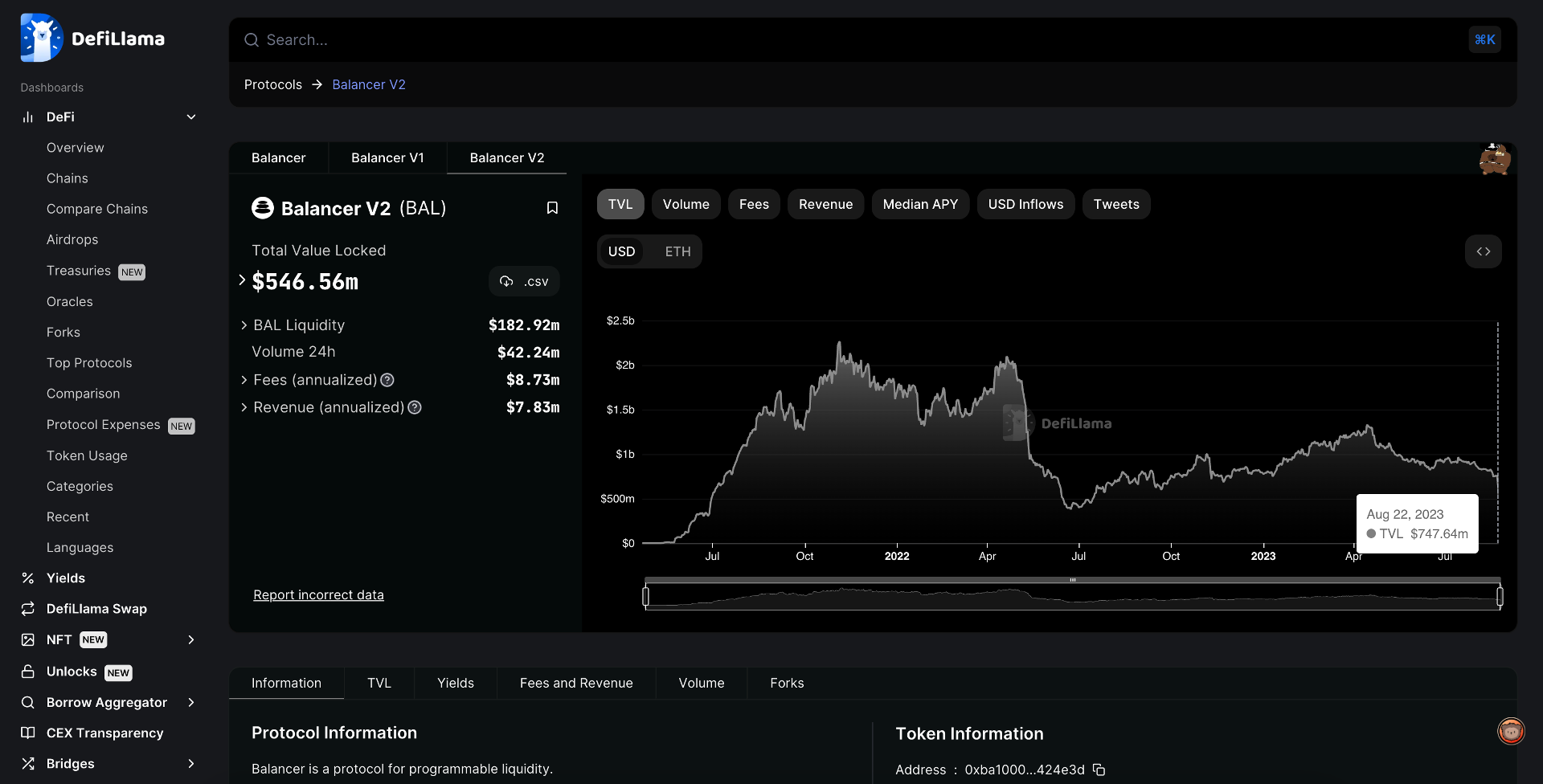1543x784 pixels.
Task: Open the embed chart code icon
Action: tap(1484, 251)
